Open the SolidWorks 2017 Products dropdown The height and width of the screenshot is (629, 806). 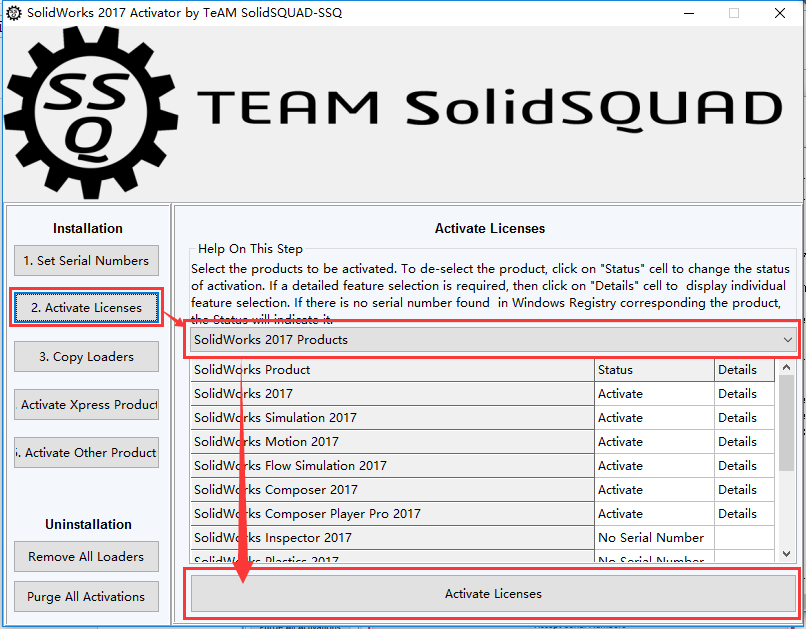pos(493,340)
